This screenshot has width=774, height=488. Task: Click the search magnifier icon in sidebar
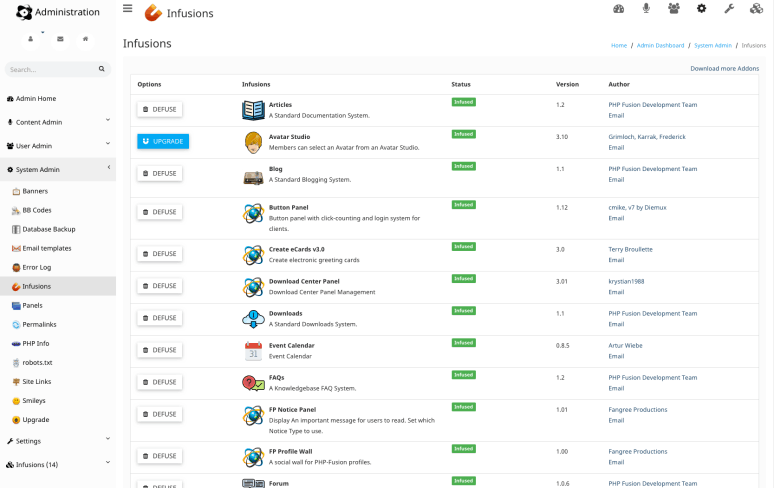101,69
